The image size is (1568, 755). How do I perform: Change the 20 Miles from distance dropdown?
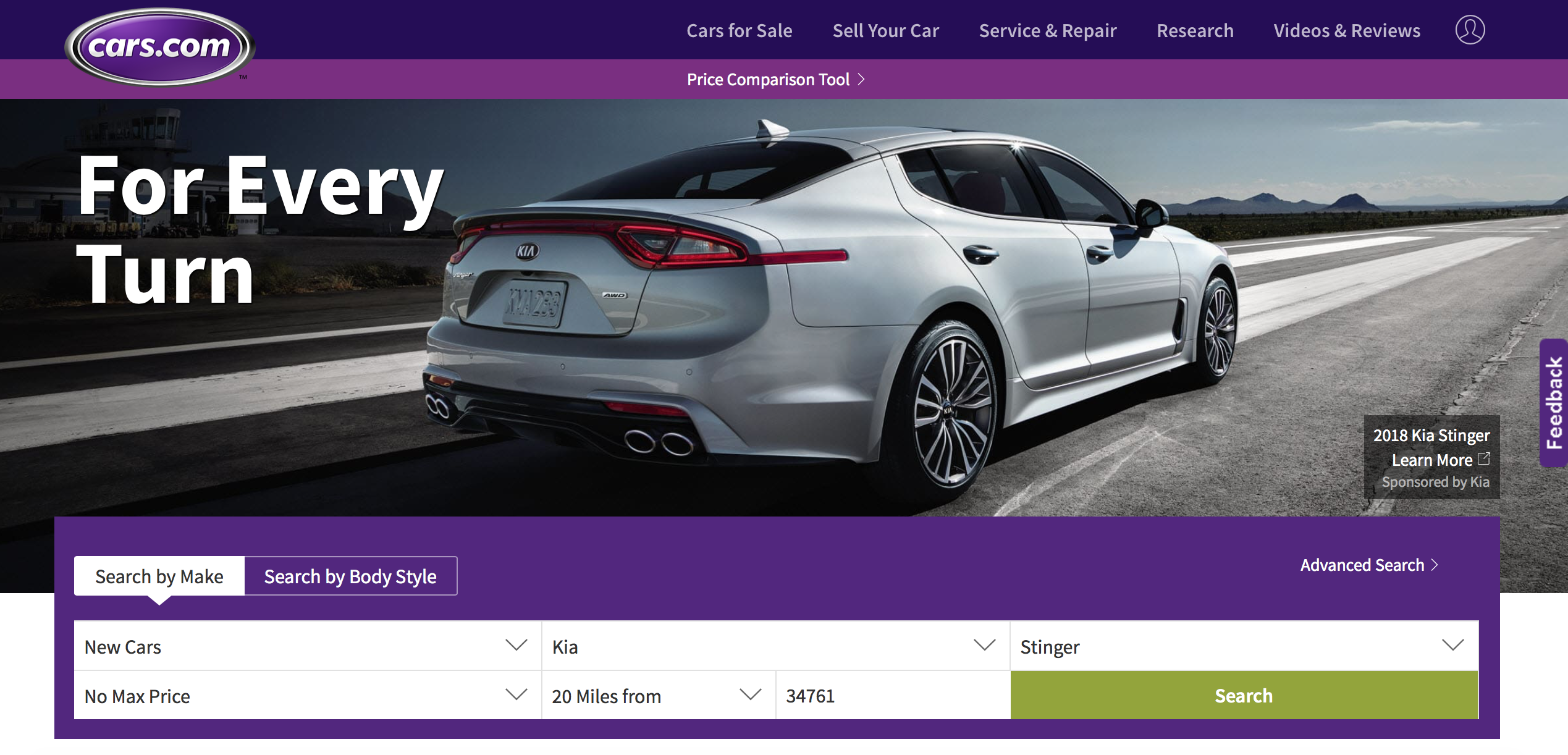pyautogui.click(x=659, y=695)
